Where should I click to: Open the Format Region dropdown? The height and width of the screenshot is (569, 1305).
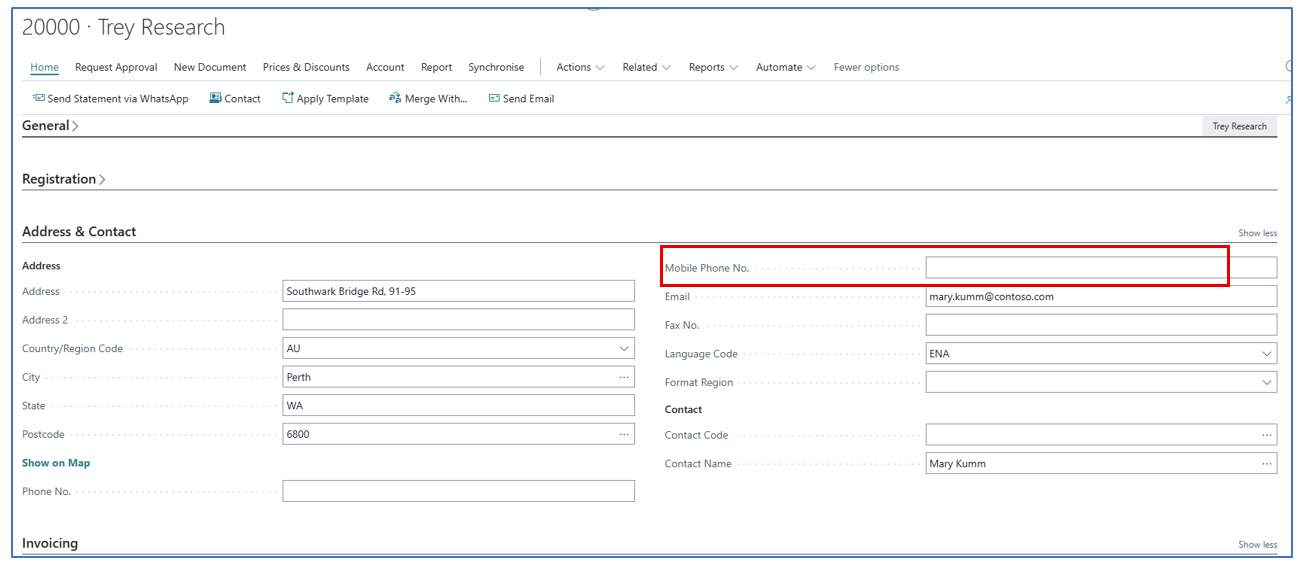tap(1267, 383)
